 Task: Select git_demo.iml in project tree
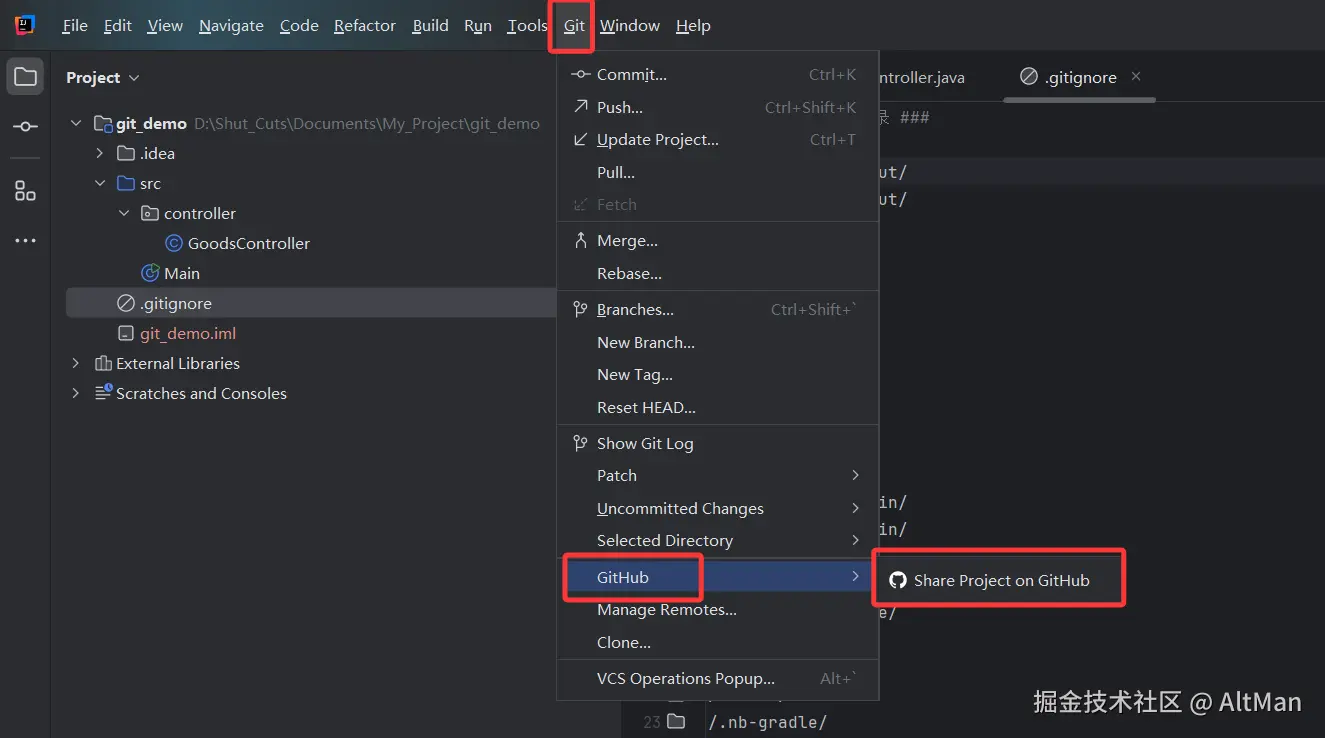[188, 333]
